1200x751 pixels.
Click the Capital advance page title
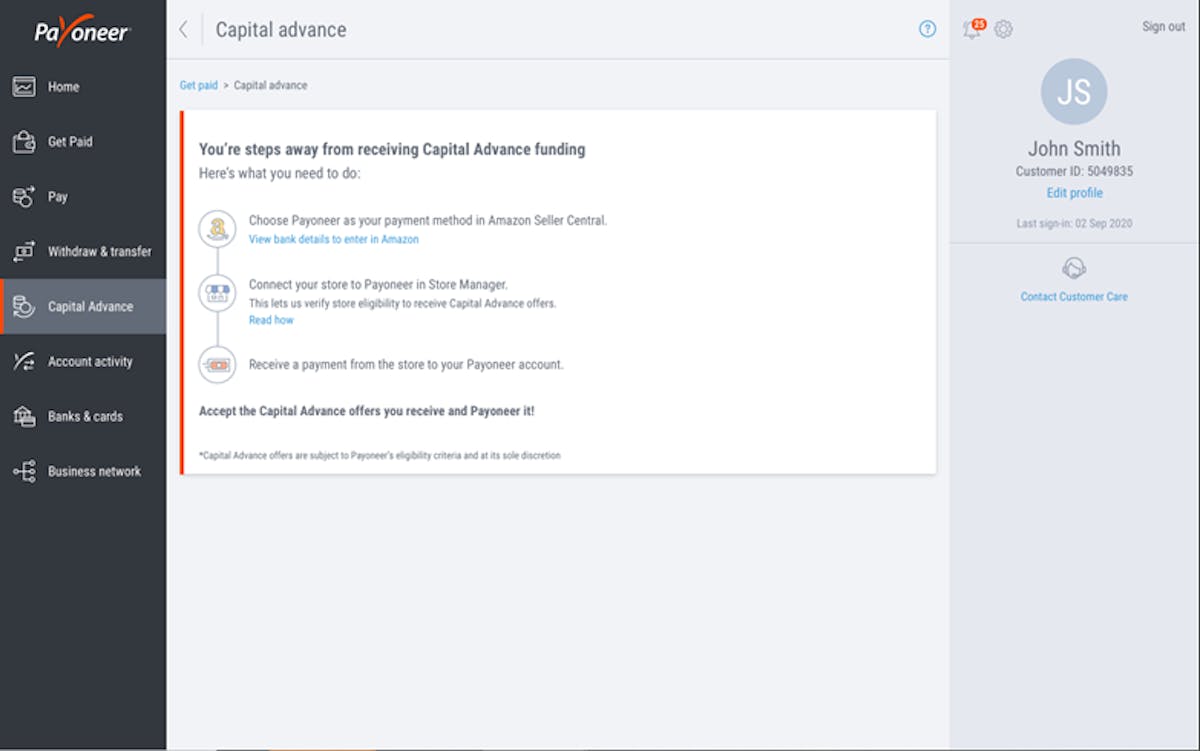[281, 30]
